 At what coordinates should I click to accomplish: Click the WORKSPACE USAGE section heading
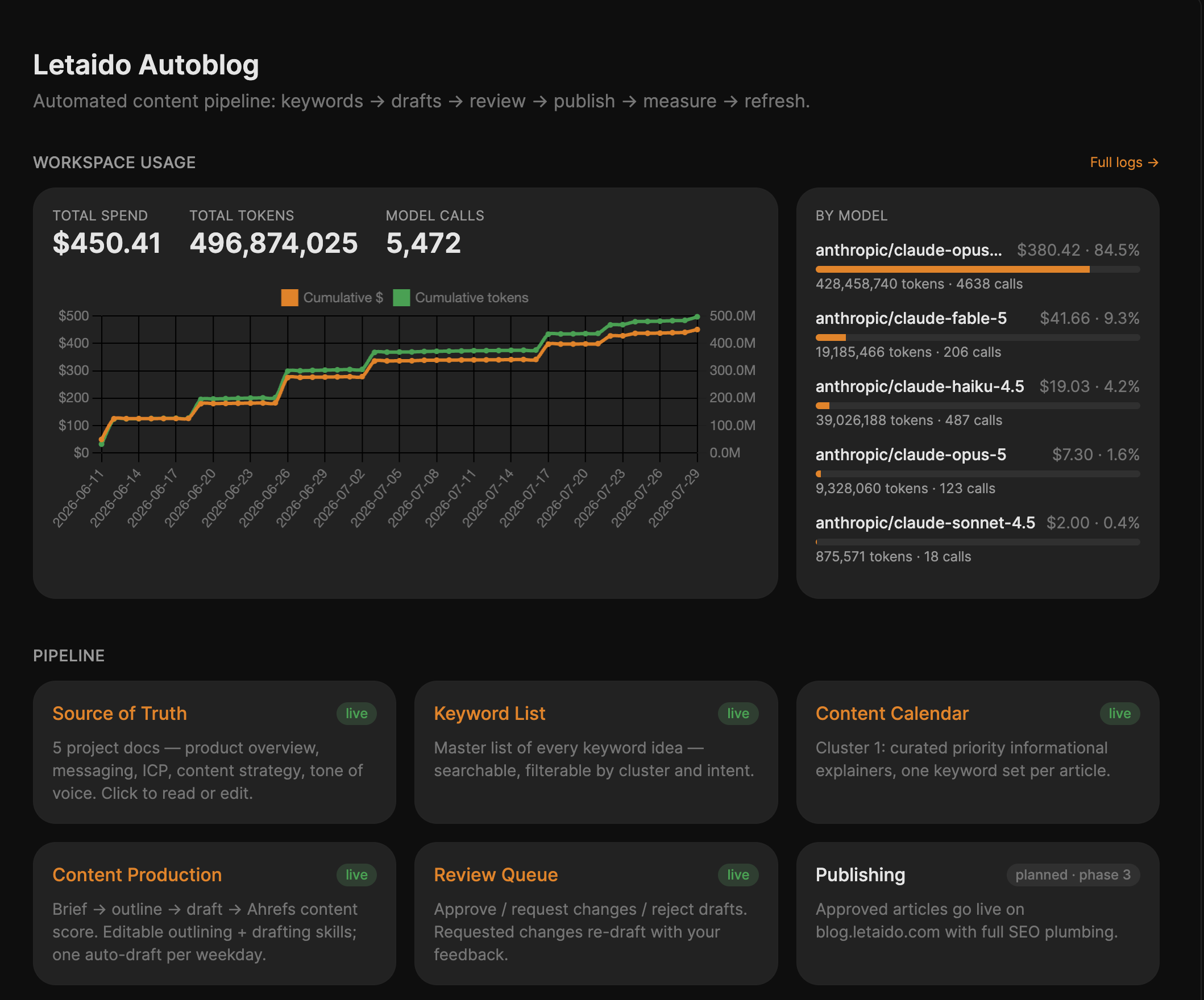pyautogui.click(x=114, y=163)
